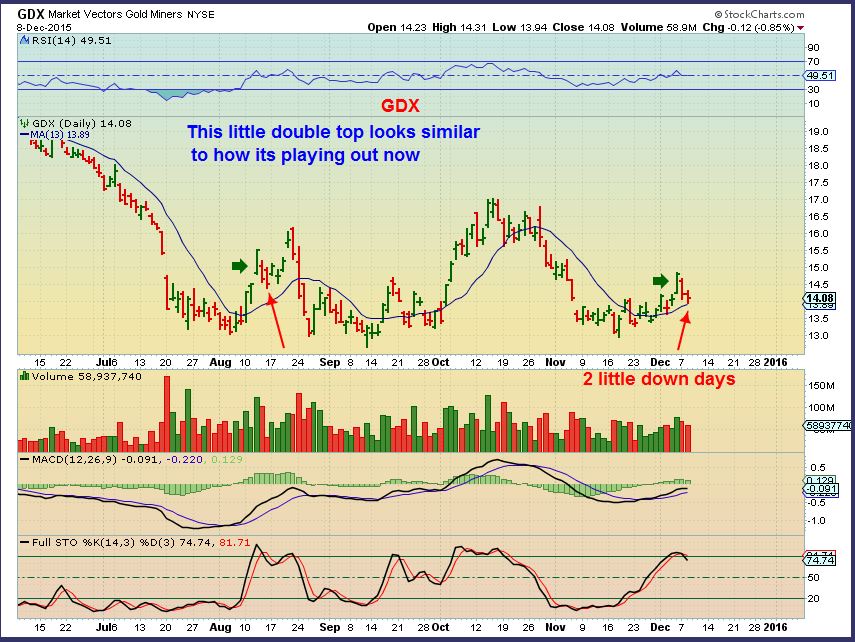Click 'Market Vectors Gold Miners' name
This screenshot has height=642, width=855.
[x=115, y=15]
